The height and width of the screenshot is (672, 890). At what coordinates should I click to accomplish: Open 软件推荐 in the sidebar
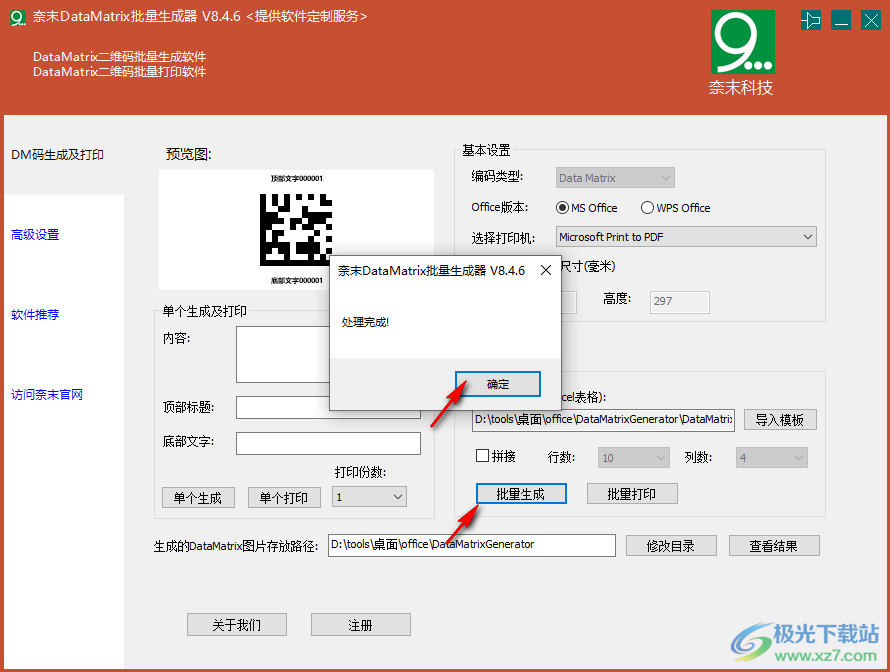[35, 314]
